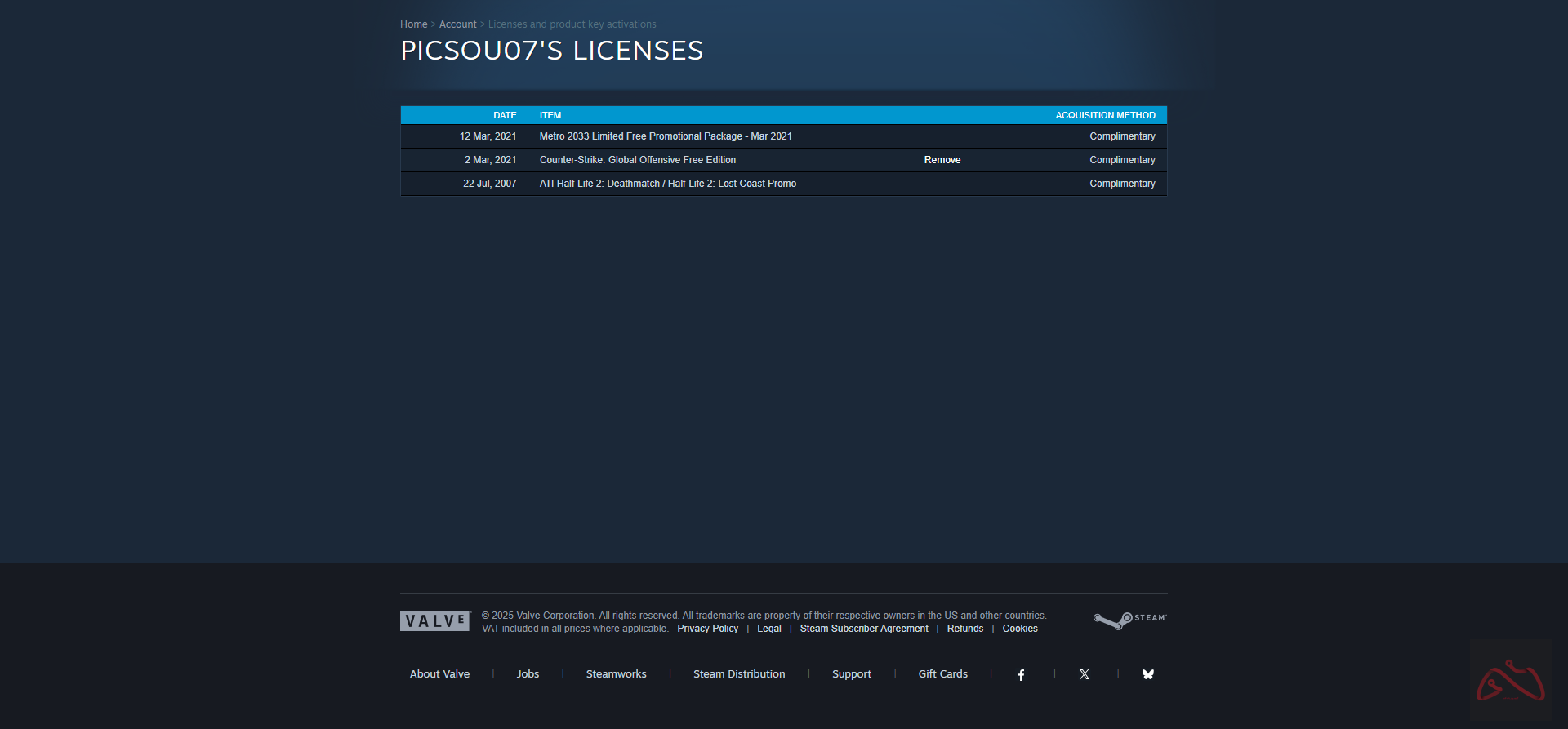The height and width of the screenshot is (729, 1568).
Task: Click the Valve logo in footer
Action: (435, 621)
